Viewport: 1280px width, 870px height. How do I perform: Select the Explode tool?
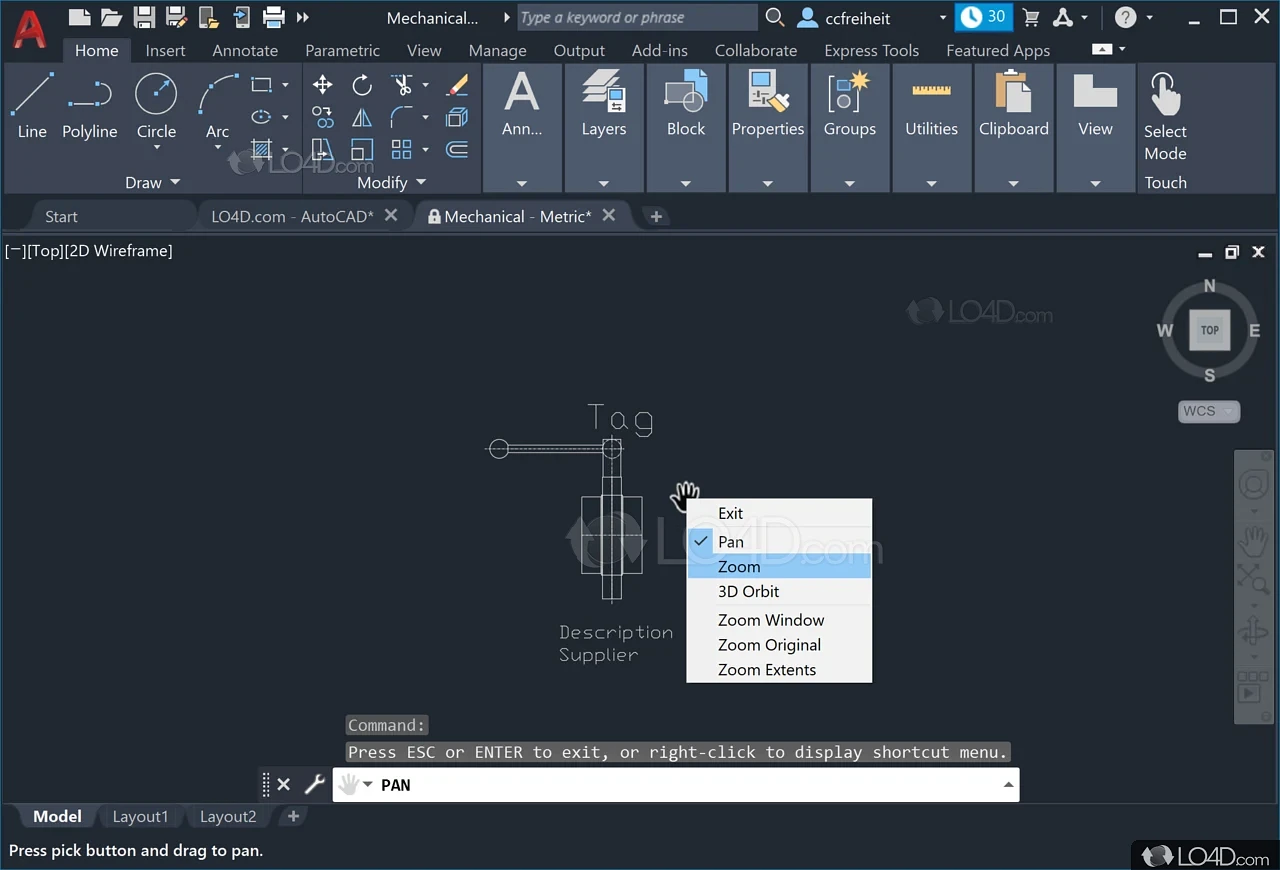[457, 117]
